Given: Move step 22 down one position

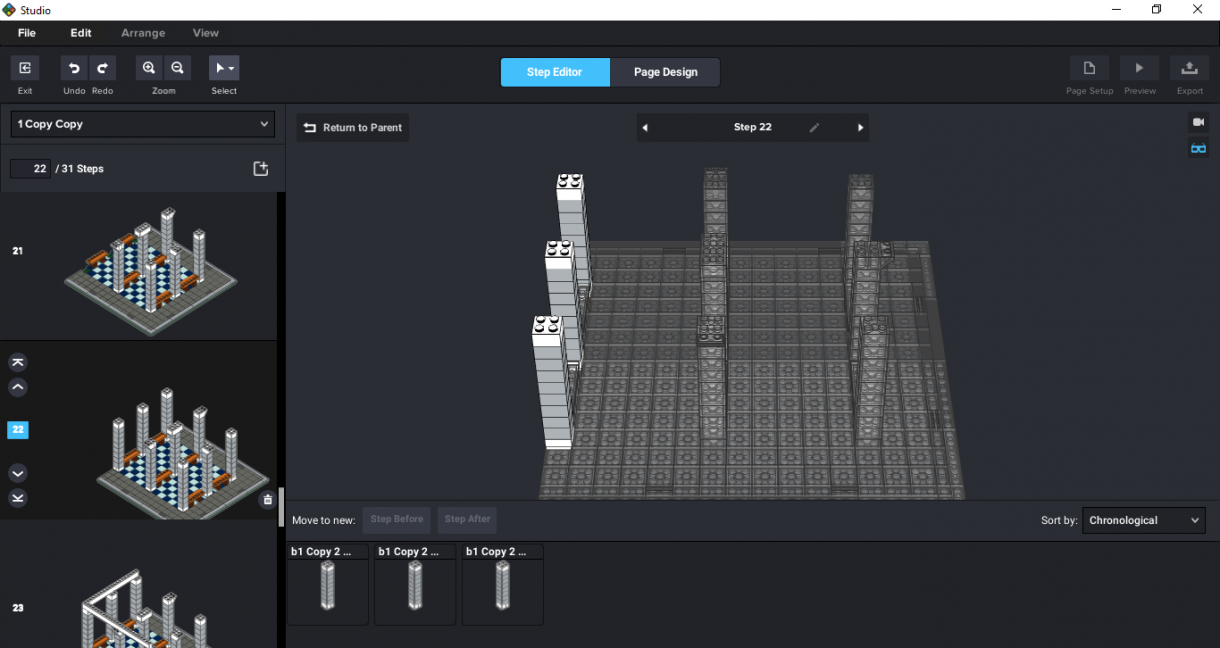Looking at the screenshot, I should (x=18, y=473).
